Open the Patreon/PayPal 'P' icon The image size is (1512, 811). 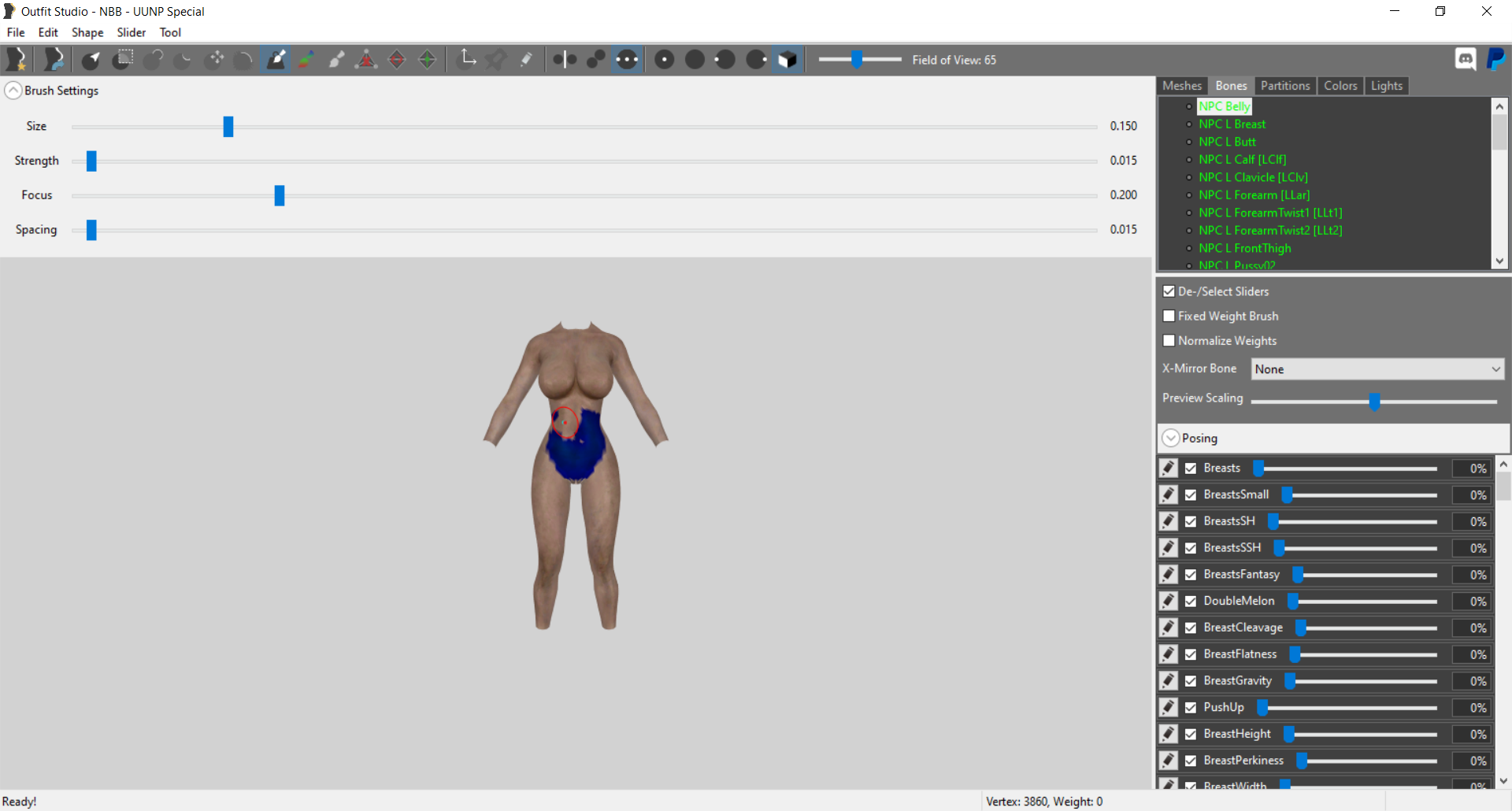1496,59
